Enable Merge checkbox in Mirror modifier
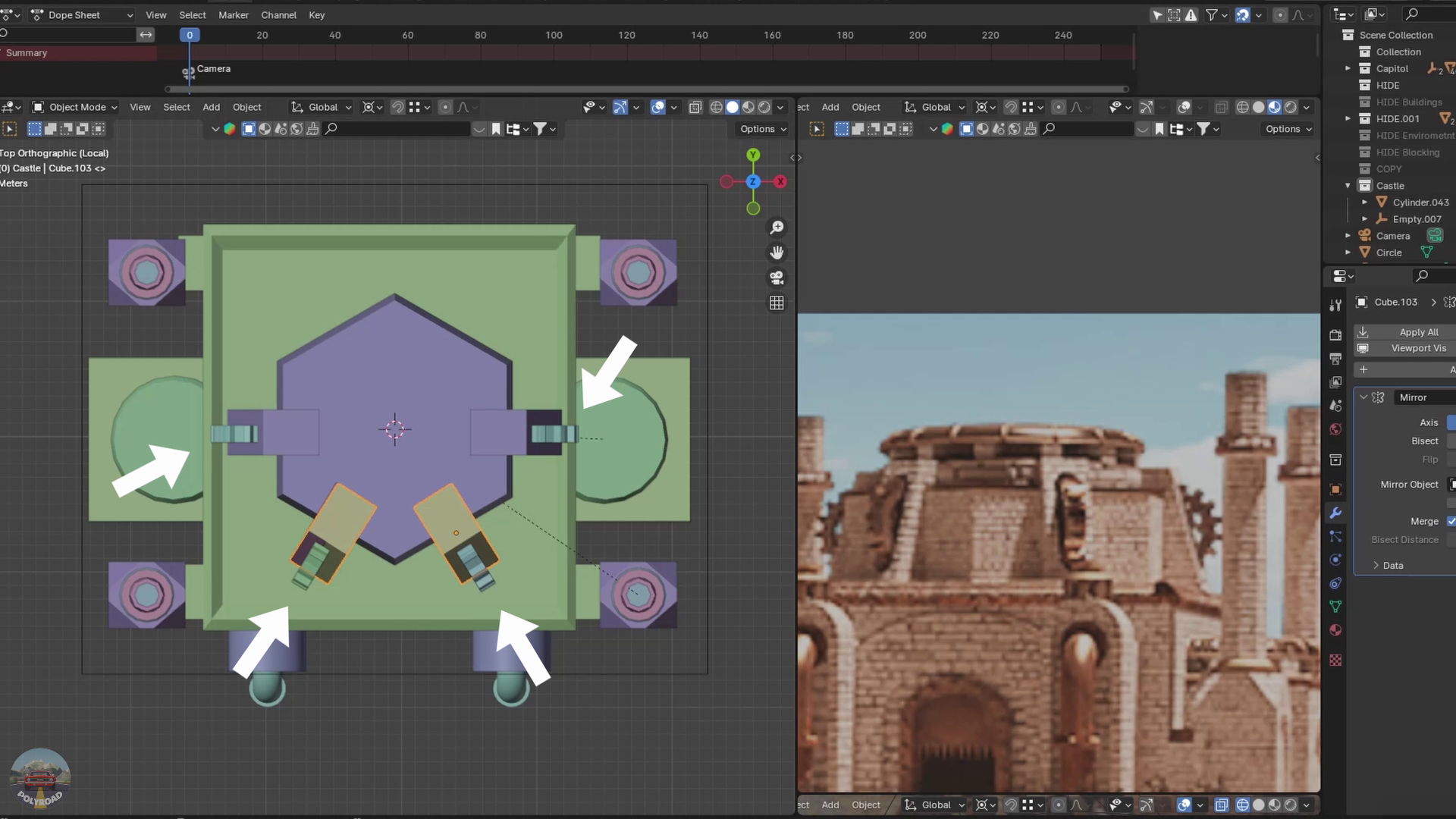This screenshot has height=819, width=1456. click(x=1451, y=521)
